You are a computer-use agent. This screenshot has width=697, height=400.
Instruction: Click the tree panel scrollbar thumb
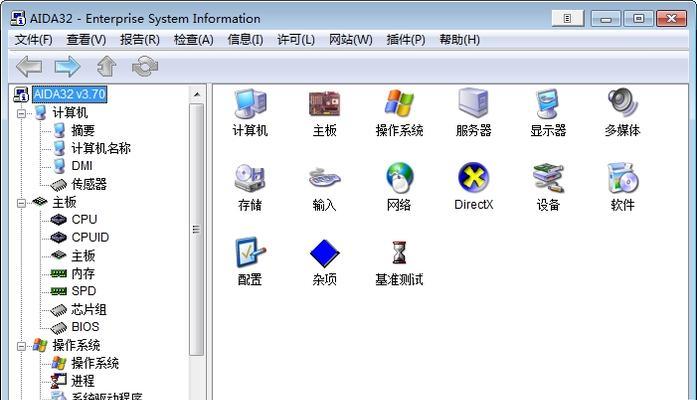click(x=196, y=229)
